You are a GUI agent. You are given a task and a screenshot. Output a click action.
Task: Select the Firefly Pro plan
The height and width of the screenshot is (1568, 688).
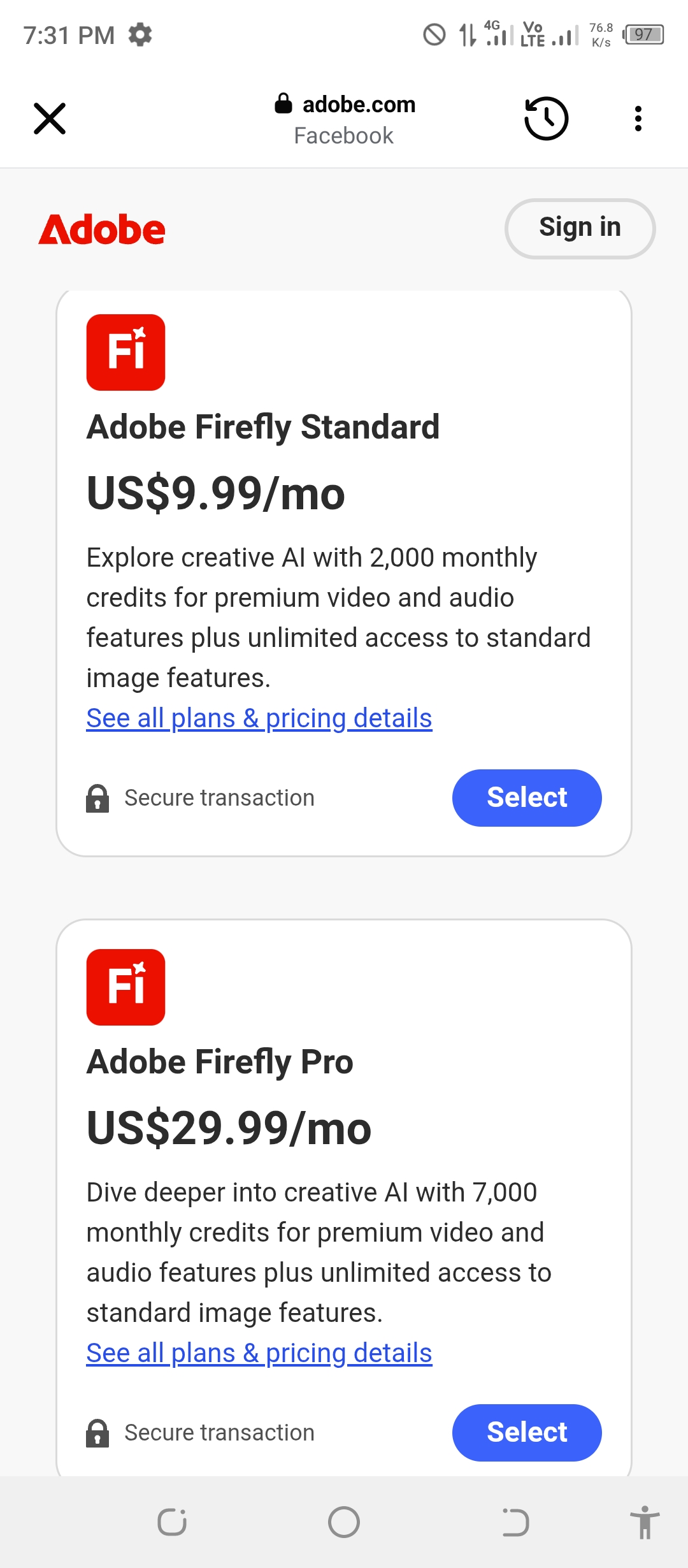(527, 1432)
